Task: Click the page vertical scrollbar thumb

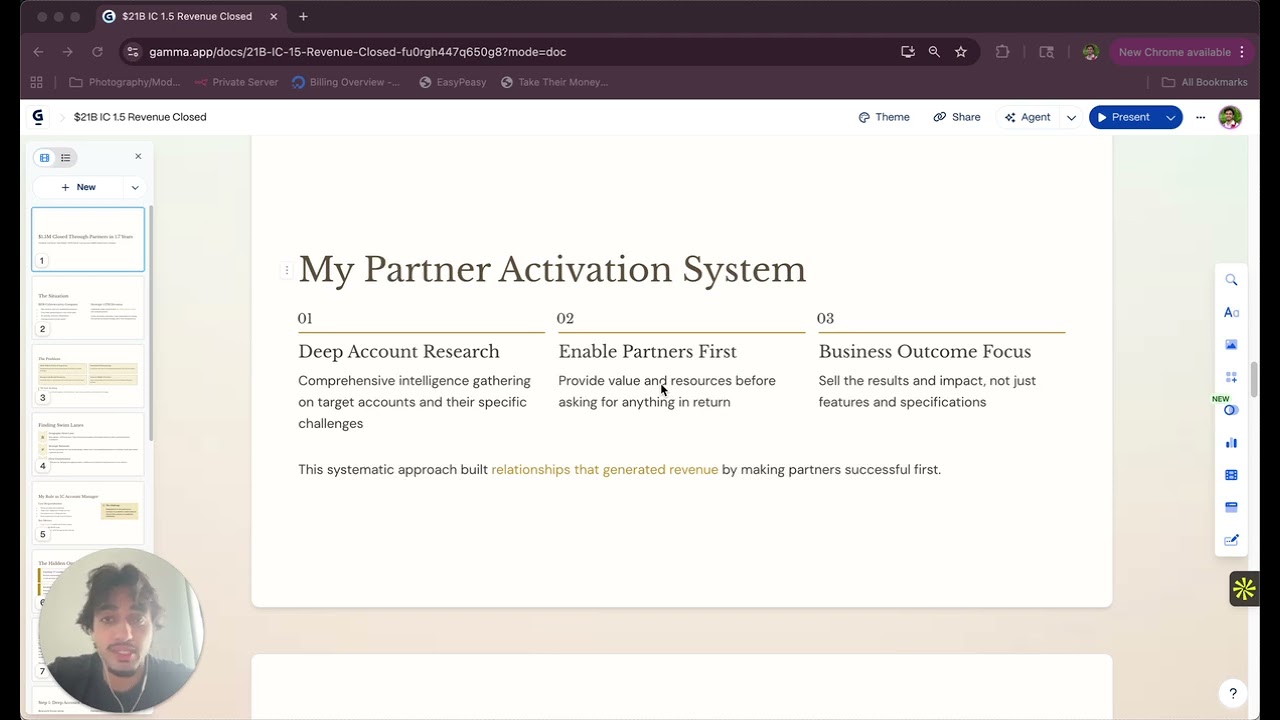Action: coord(1253,378)
